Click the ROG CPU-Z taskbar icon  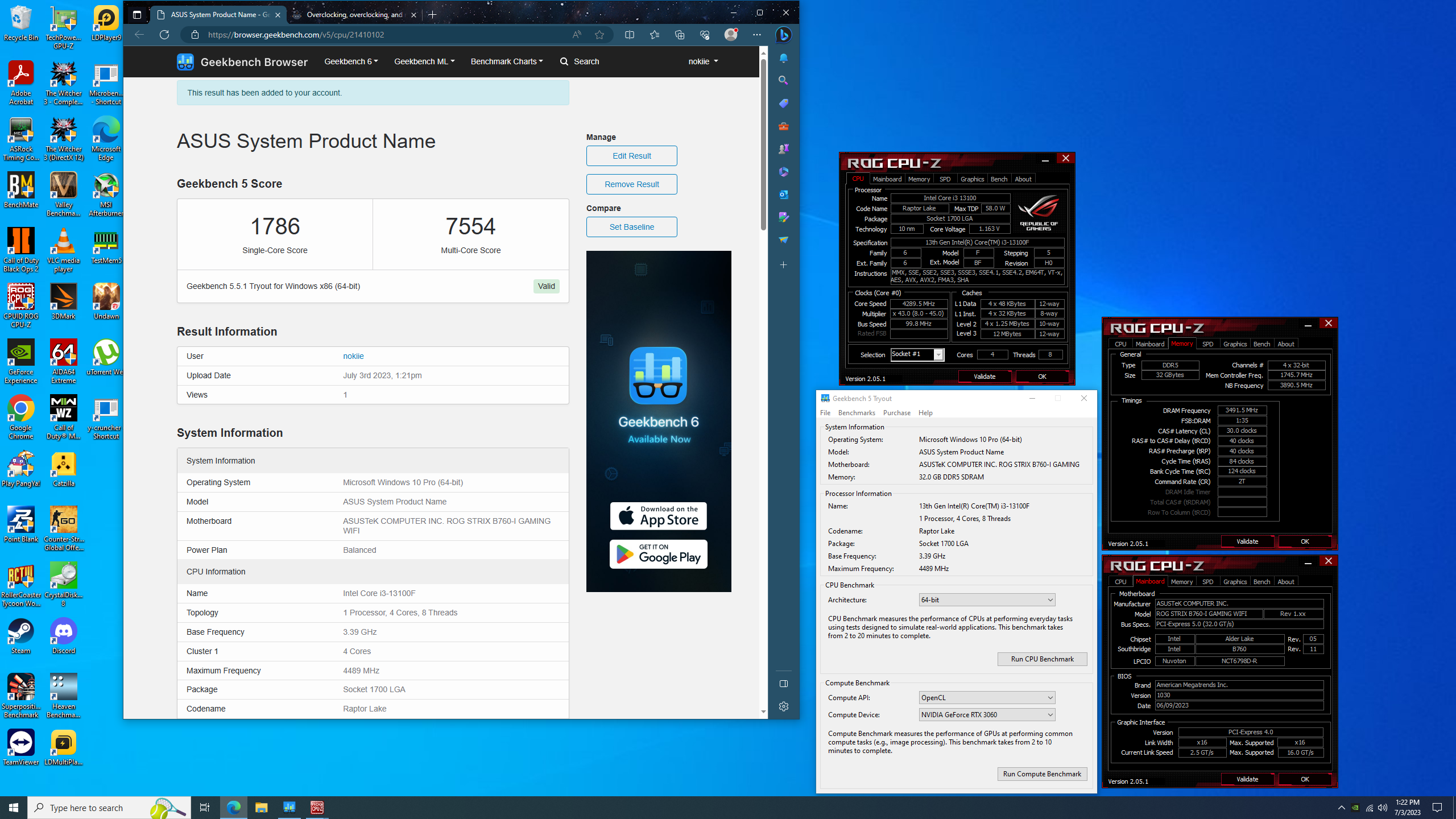pos(317,808)
